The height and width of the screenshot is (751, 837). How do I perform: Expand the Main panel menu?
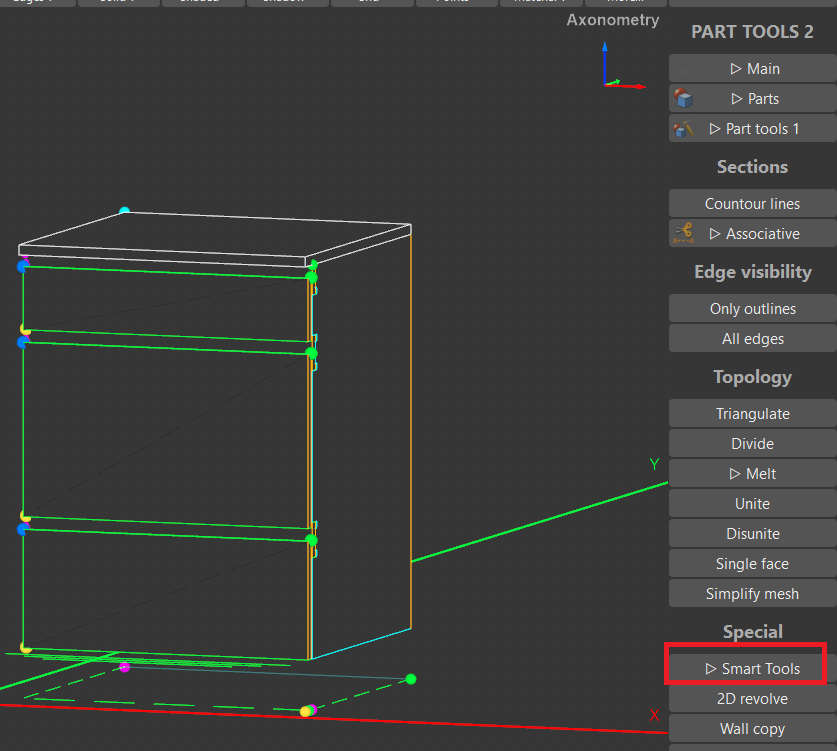[x=753, y=69]
